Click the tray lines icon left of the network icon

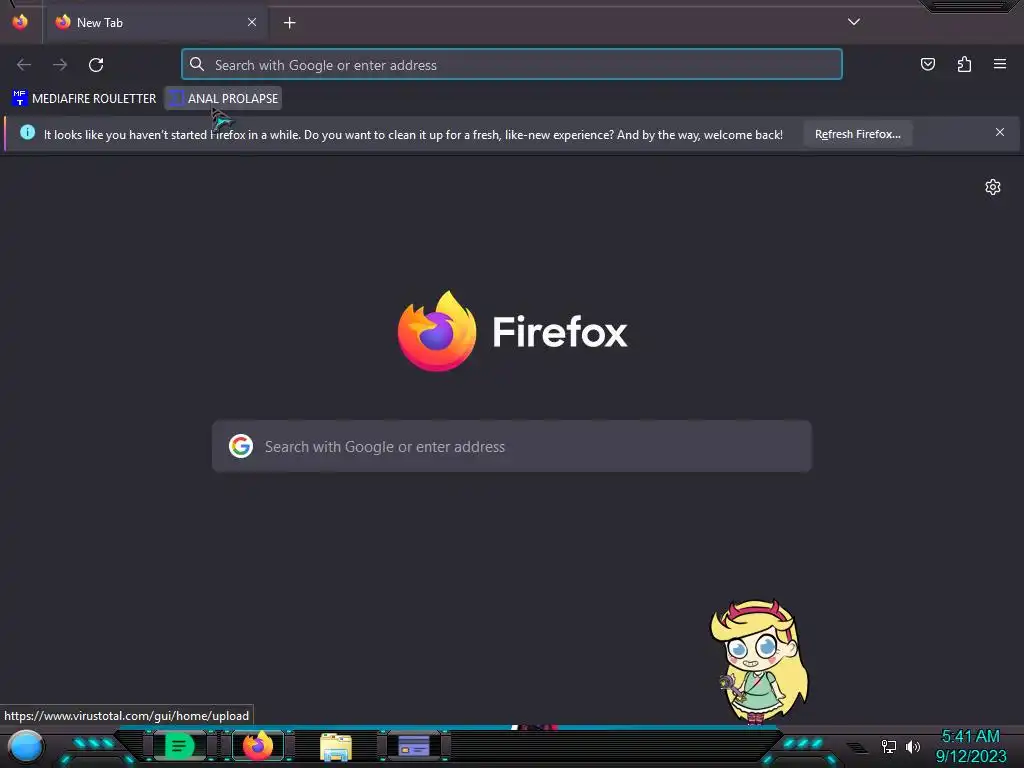(x=857, y=746)
